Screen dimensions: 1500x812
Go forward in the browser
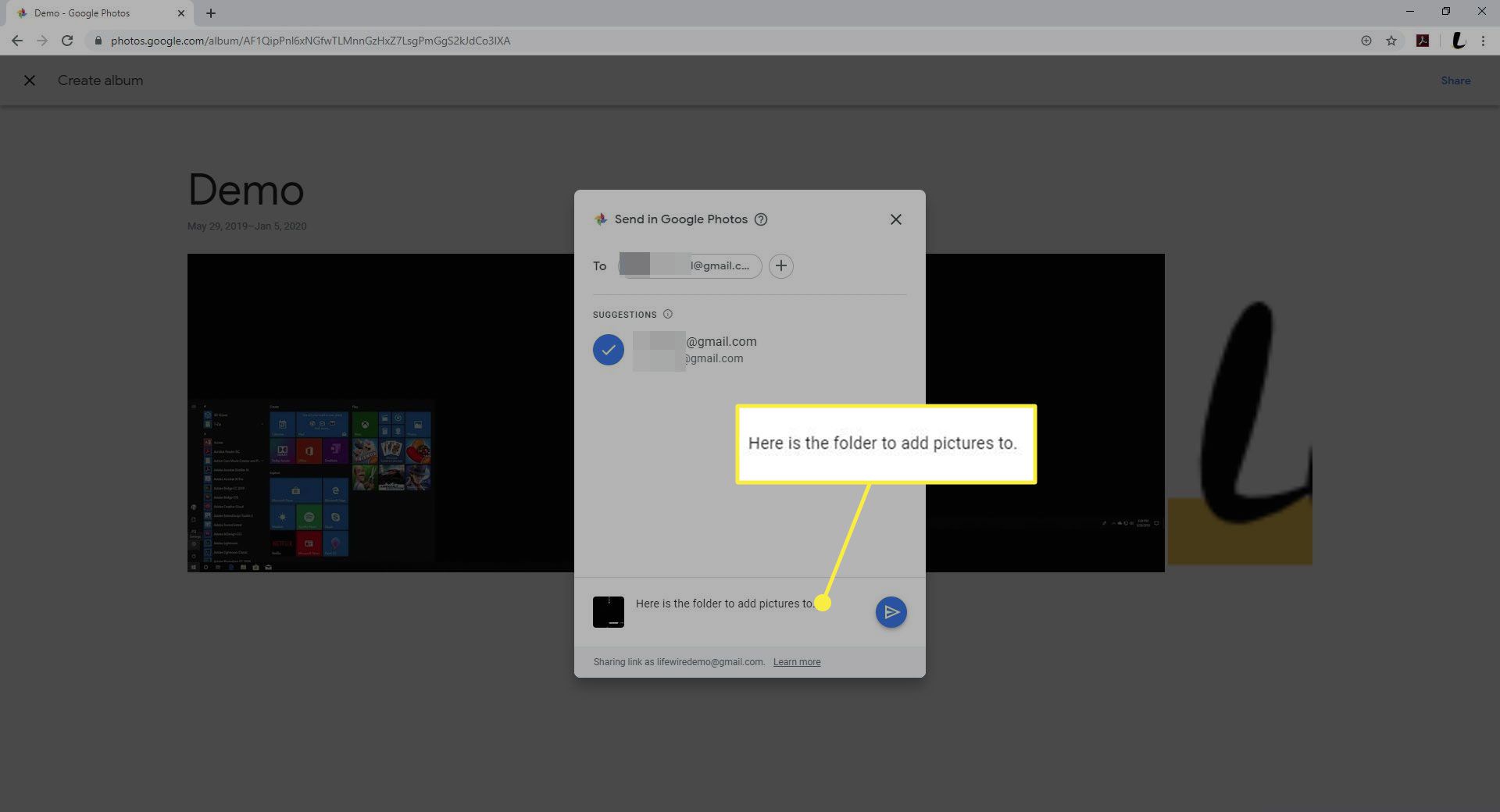[x=42, y=41]
